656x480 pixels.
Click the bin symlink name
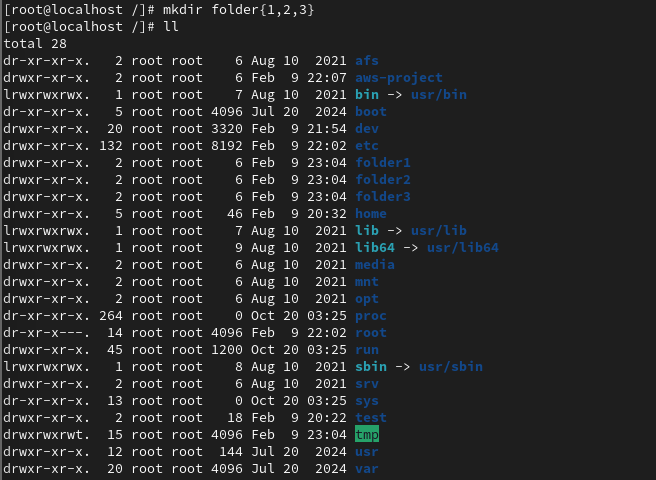tap(367, 95)
